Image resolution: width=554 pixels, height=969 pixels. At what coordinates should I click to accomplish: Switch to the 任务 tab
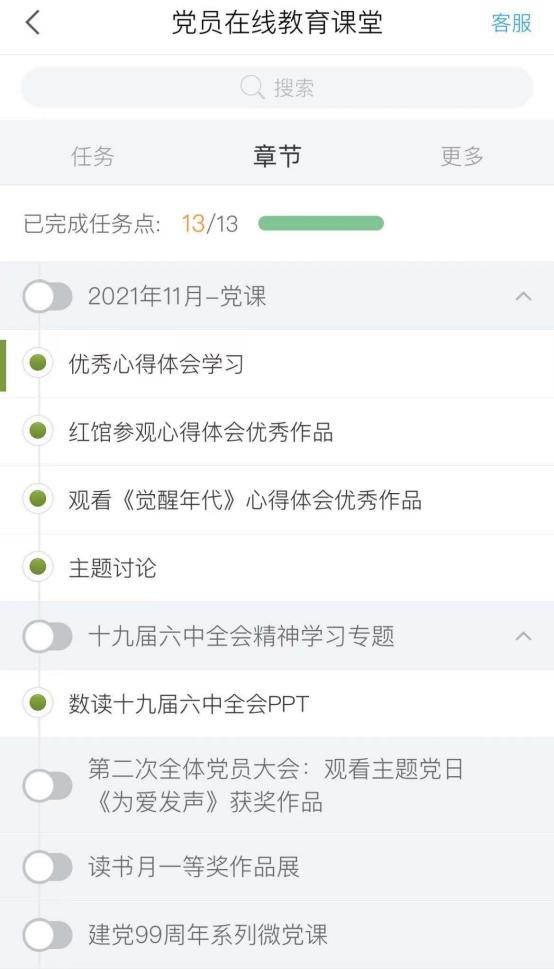pos(93,156)
